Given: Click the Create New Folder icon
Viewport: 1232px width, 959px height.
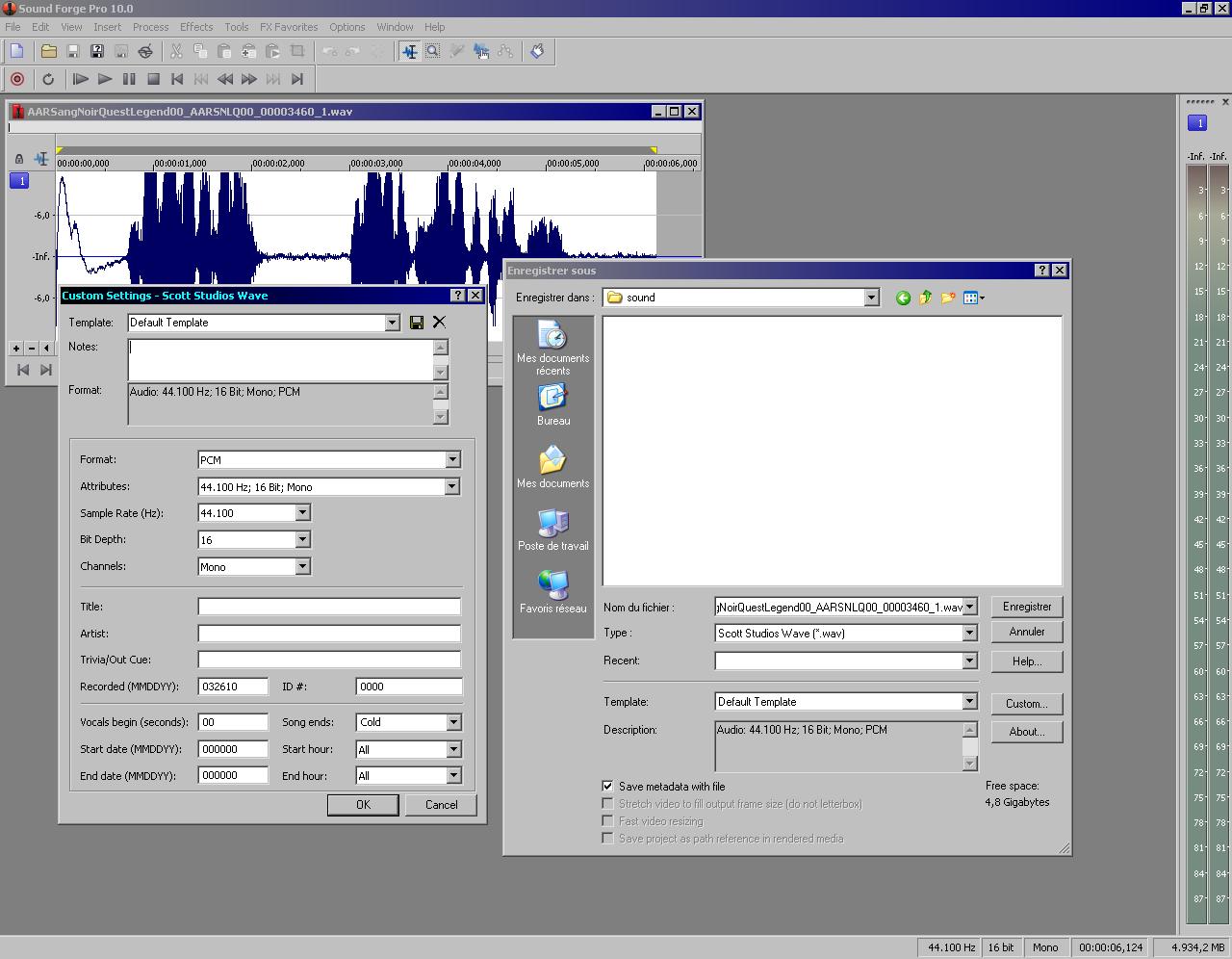Looking at the screenshot, I should (948, 298).
